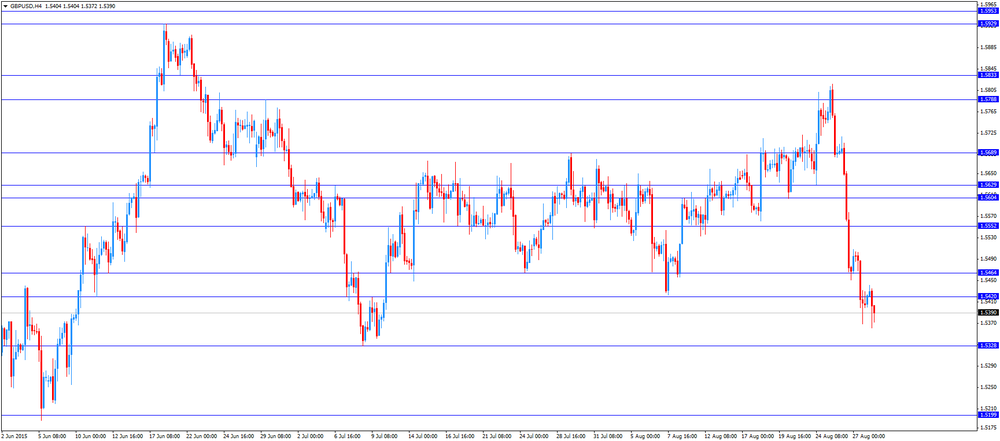Click the 1.5250 price scale value
The width and height of the screenshot is (1000, 441).
(989, 387)
